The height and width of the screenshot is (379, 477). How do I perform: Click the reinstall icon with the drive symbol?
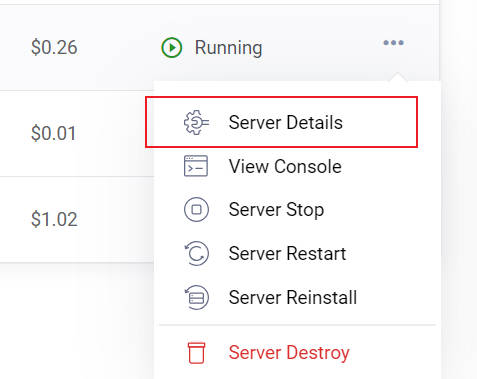[196, 297]
